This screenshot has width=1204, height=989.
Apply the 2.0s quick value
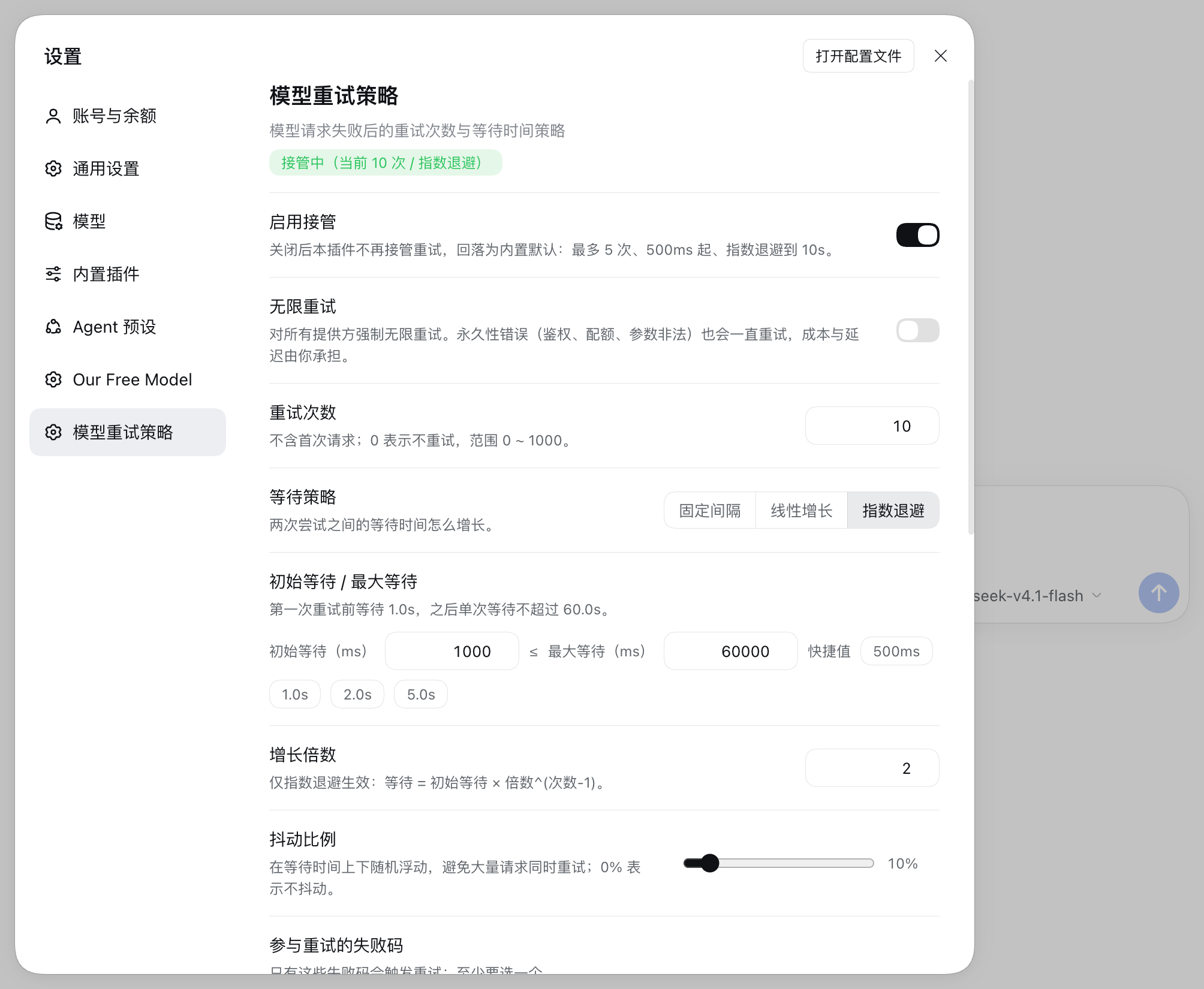point(357,694)
